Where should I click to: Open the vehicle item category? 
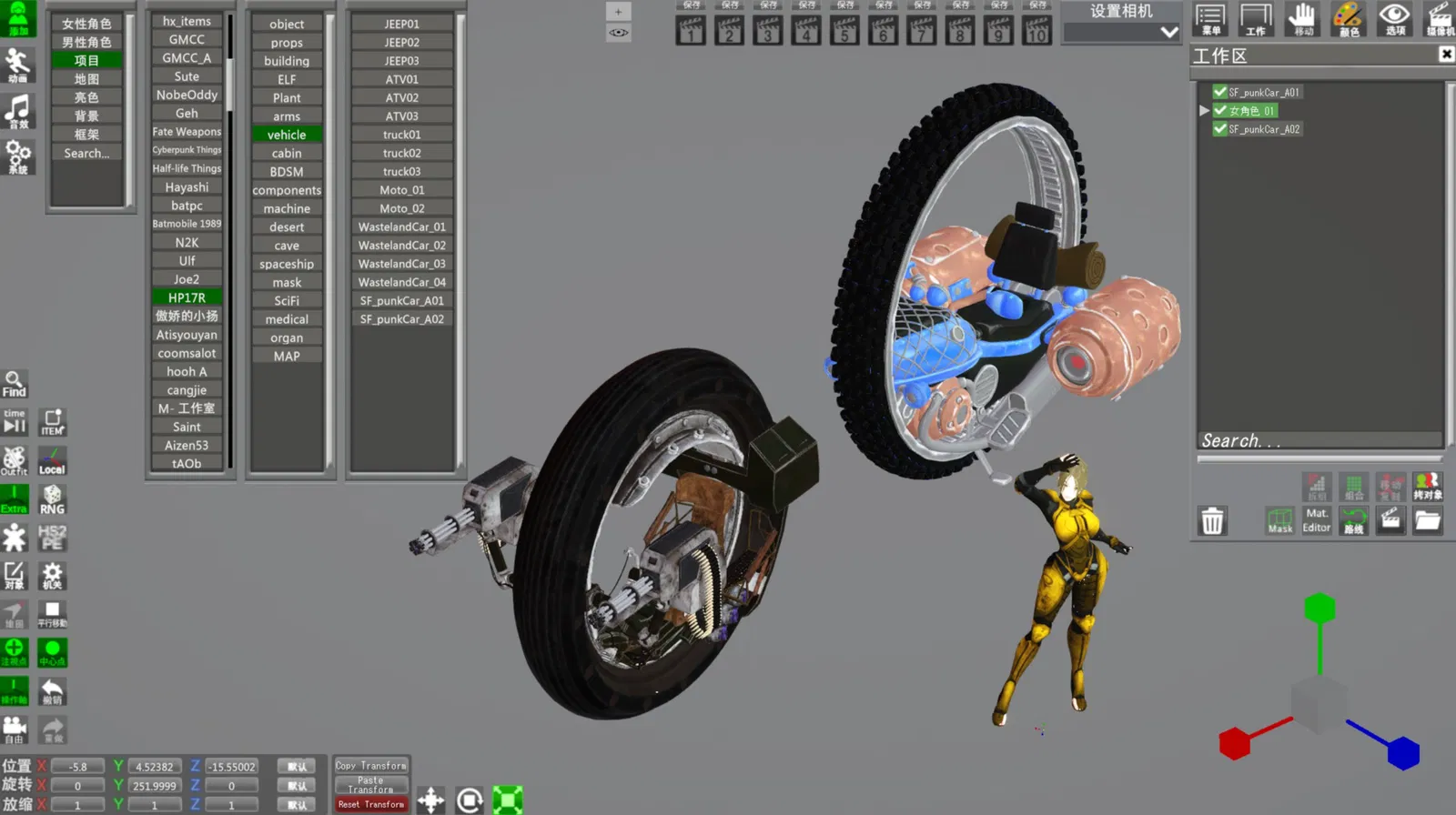287,135
